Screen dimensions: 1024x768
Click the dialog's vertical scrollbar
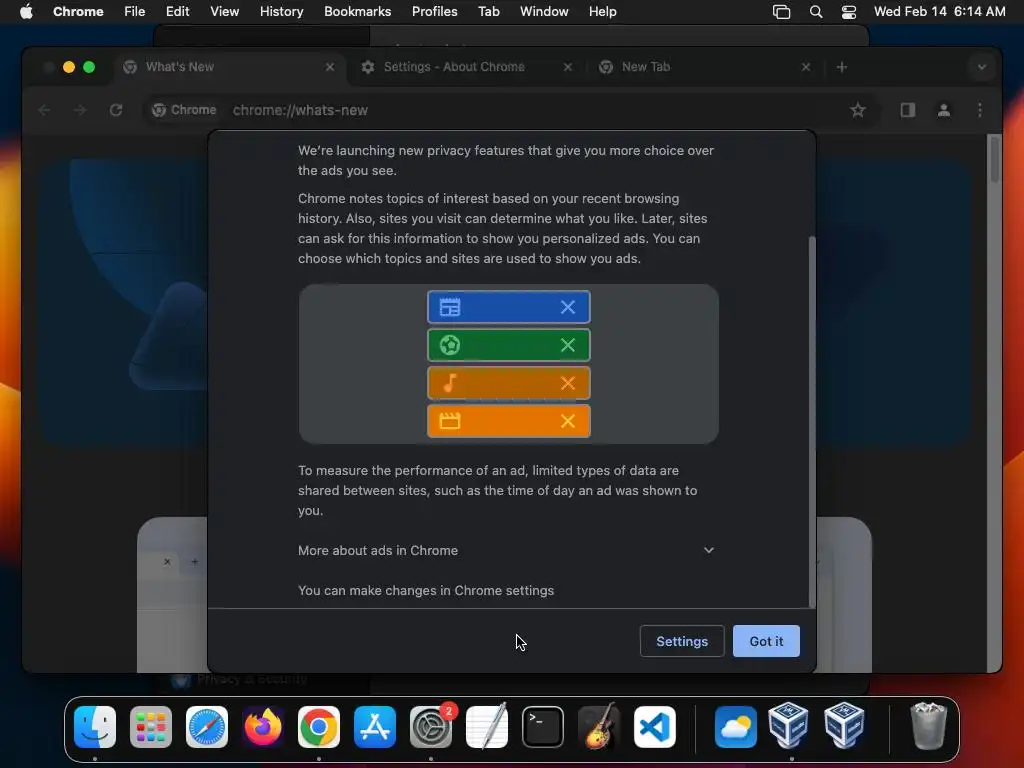tap(812, 421)
